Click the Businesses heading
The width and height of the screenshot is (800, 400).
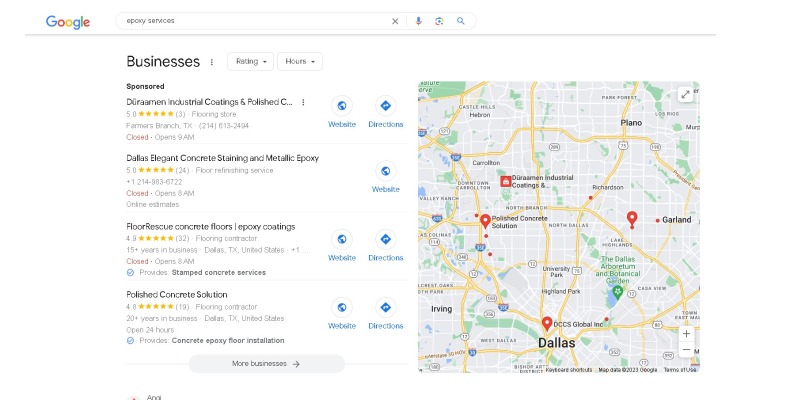point(163,62)
